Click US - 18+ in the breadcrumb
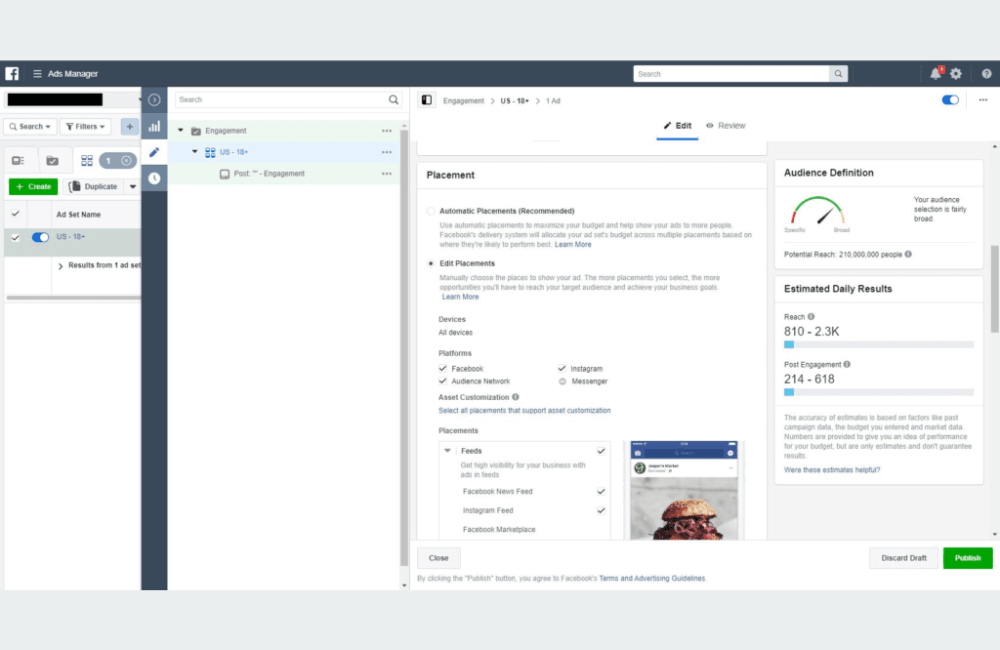This screenshot has height=650, width=1000. click(515, 101)
